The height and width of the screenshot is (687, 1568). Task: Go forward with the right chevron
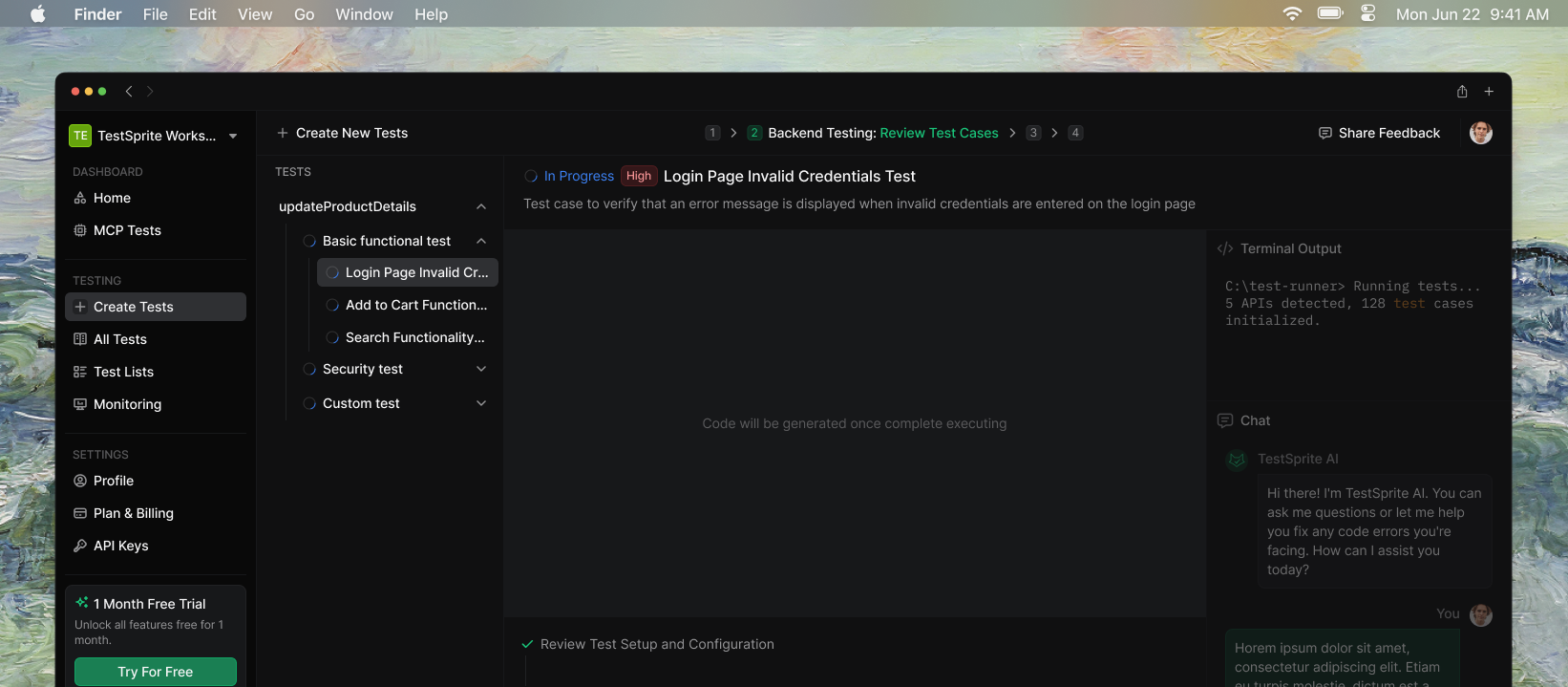point(150,91)
